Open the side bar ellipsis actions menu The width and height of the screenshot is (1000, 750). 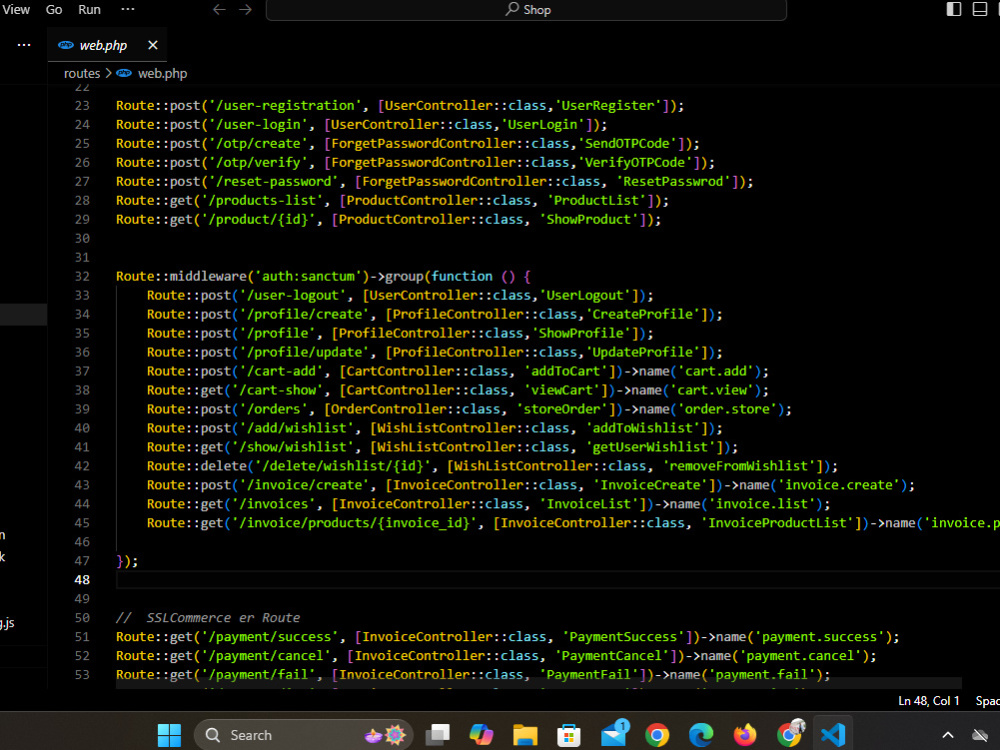(24, 45)
